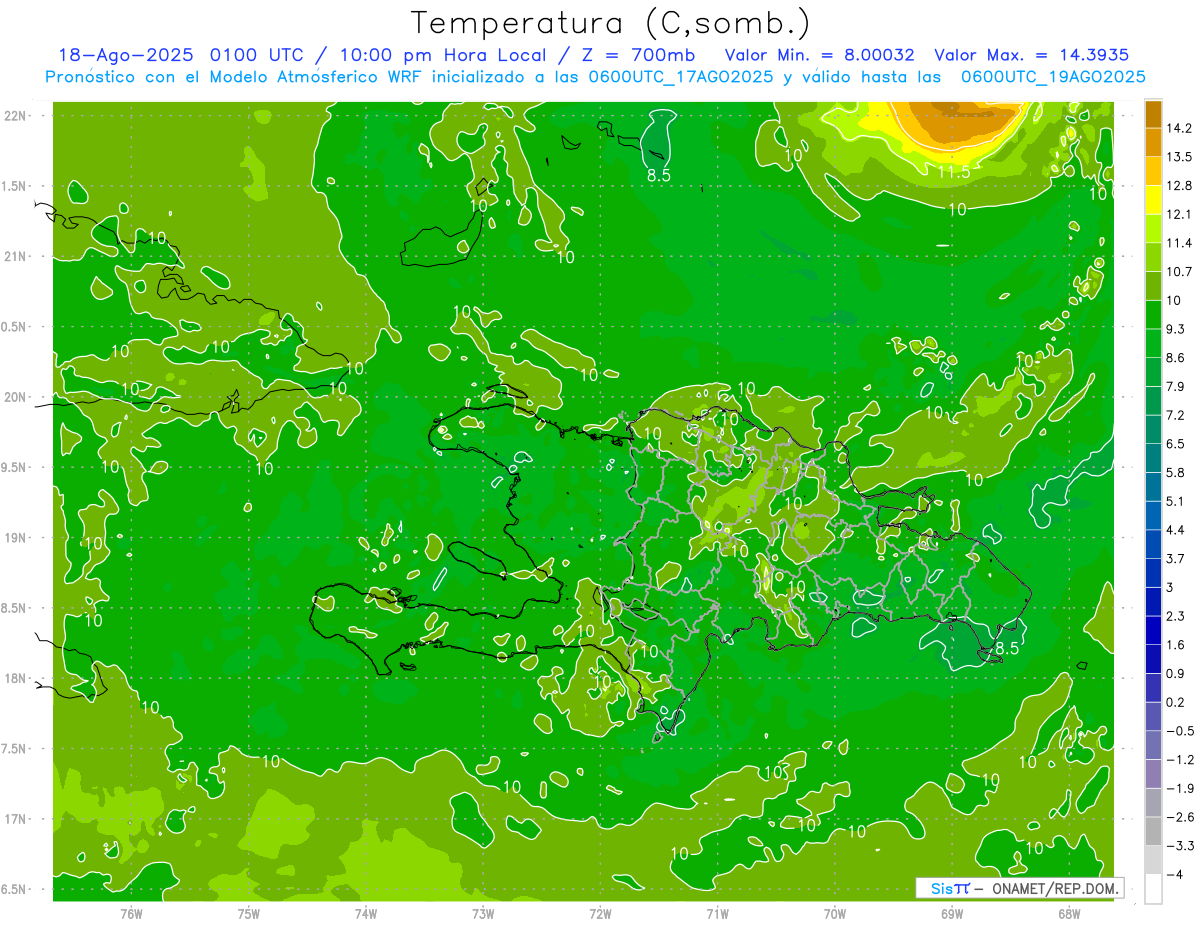Image resolution: width=1200 pixels, height=927 pixels.
Task: Click the '14.2' colorbar value
Action: (x=1178, y=128)
